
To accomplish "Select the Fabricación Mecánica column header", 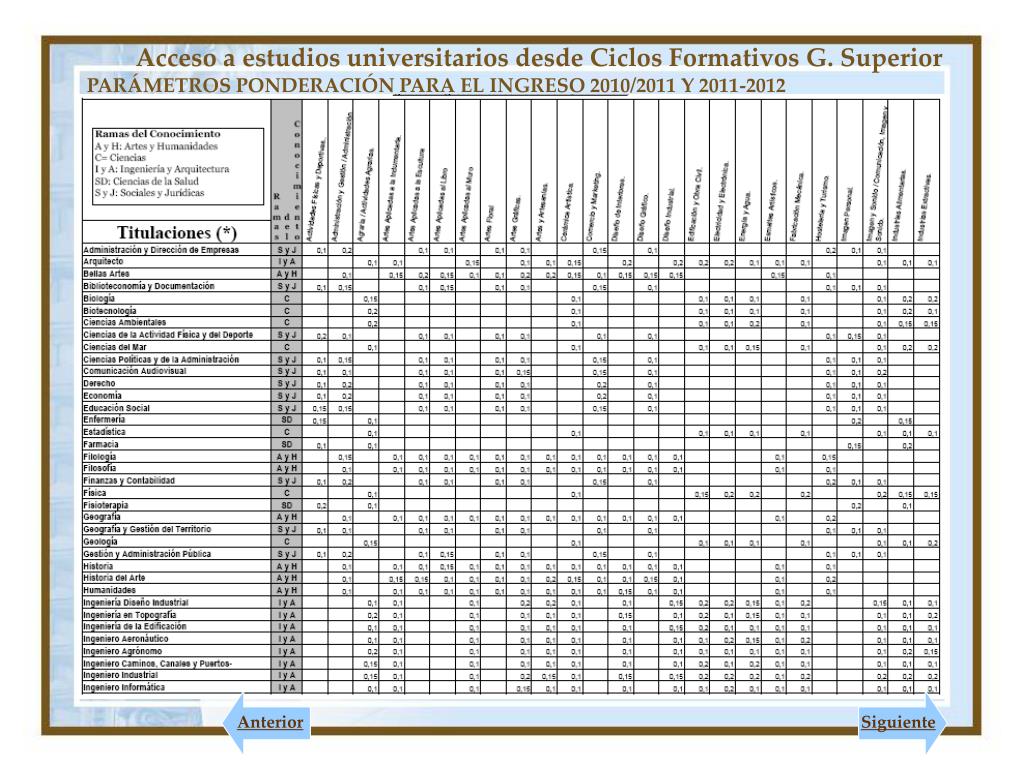I will [x=799, y=206].
